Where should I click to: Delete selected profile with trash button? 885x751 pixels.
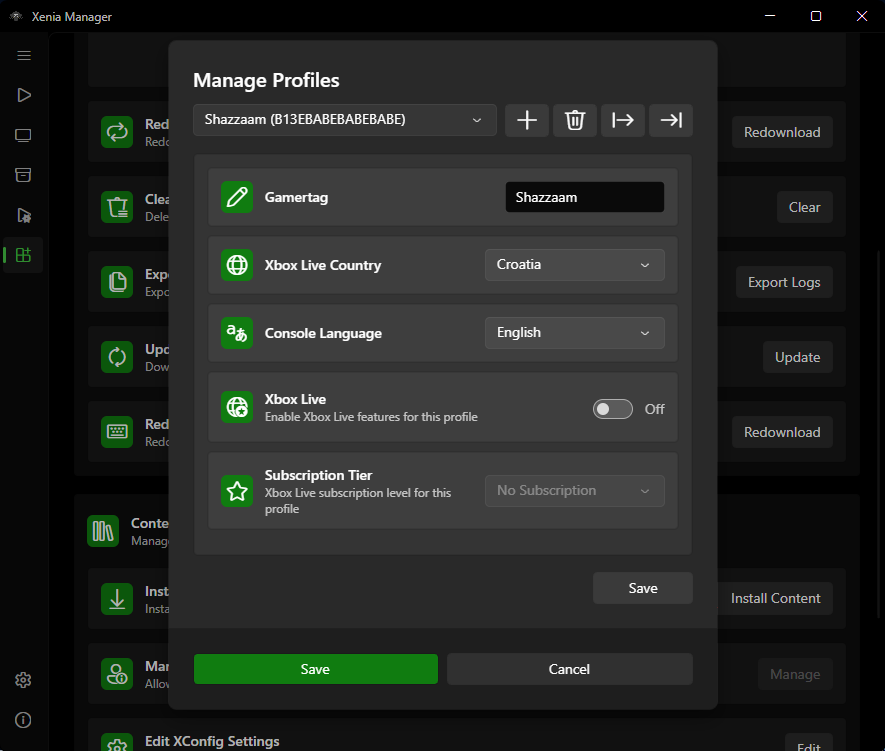click(x=575, y=120)
